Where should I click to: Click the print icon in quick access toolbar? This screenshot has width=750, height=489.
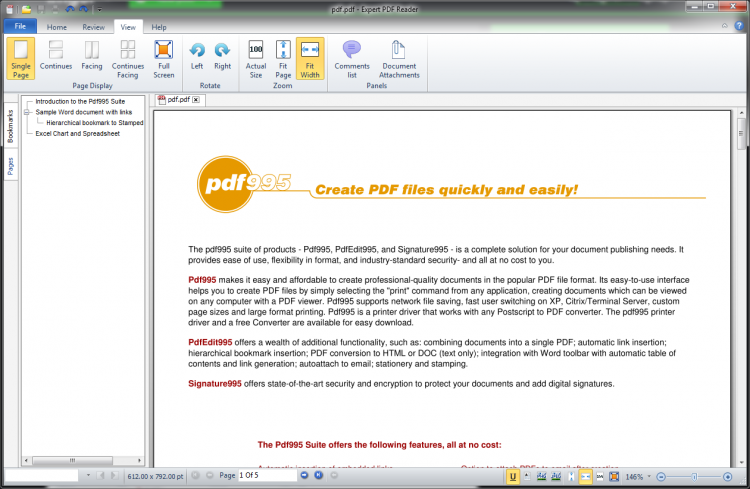tap(55, 9)
